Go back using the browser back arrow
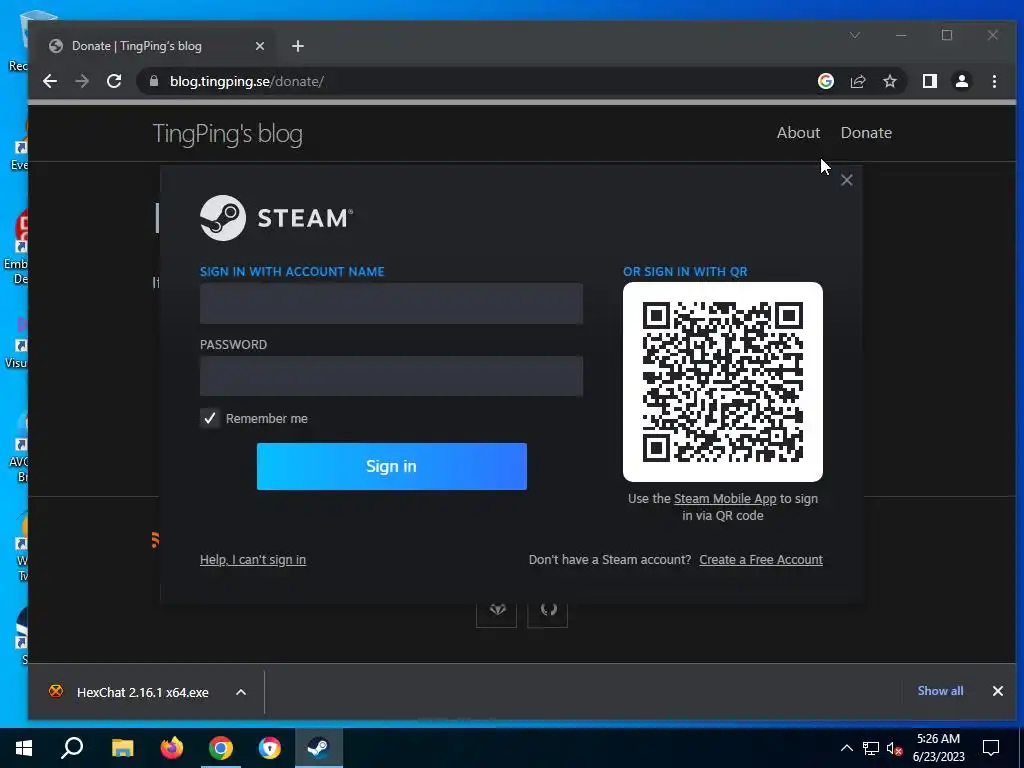The image size is (1024, 768). coord(50,81)
